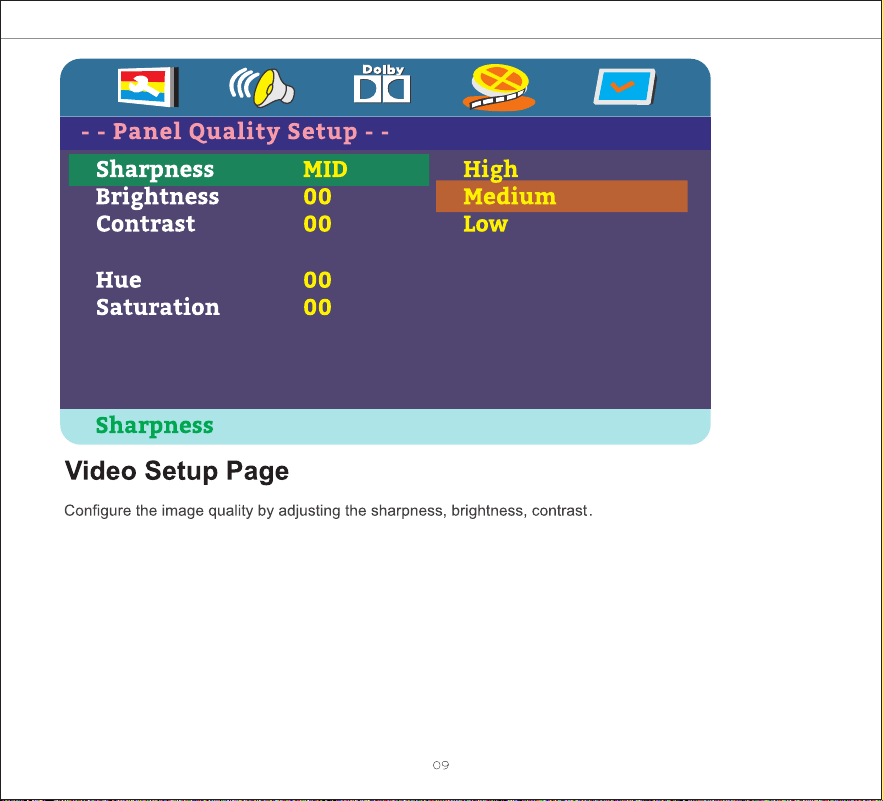Click the Hue 00 value
Image resolution: width=883 pixels, height=801 pixels.
(x=317, y=280)
